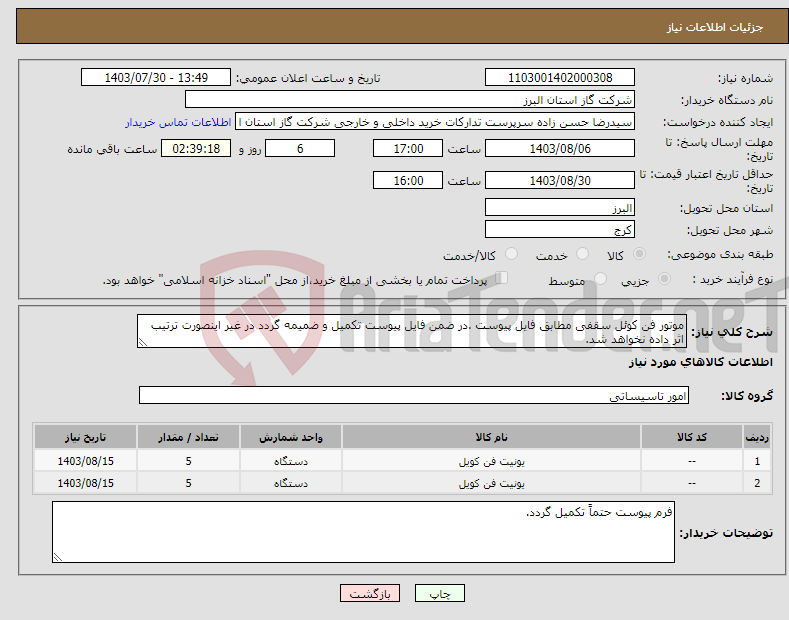Click the date 1403/08/15 in row 2
Screen dimensions: 789x620
coord(86,483)
